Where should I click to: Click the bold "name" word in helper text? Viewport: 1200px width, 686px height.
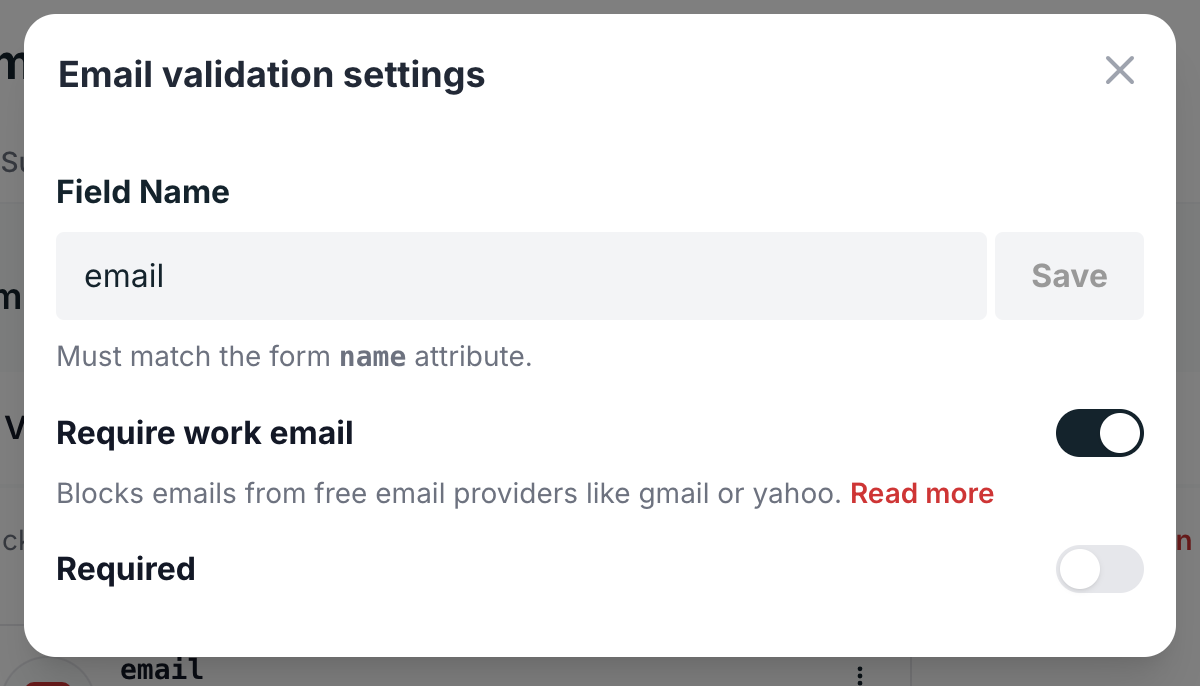pos(372,357)
